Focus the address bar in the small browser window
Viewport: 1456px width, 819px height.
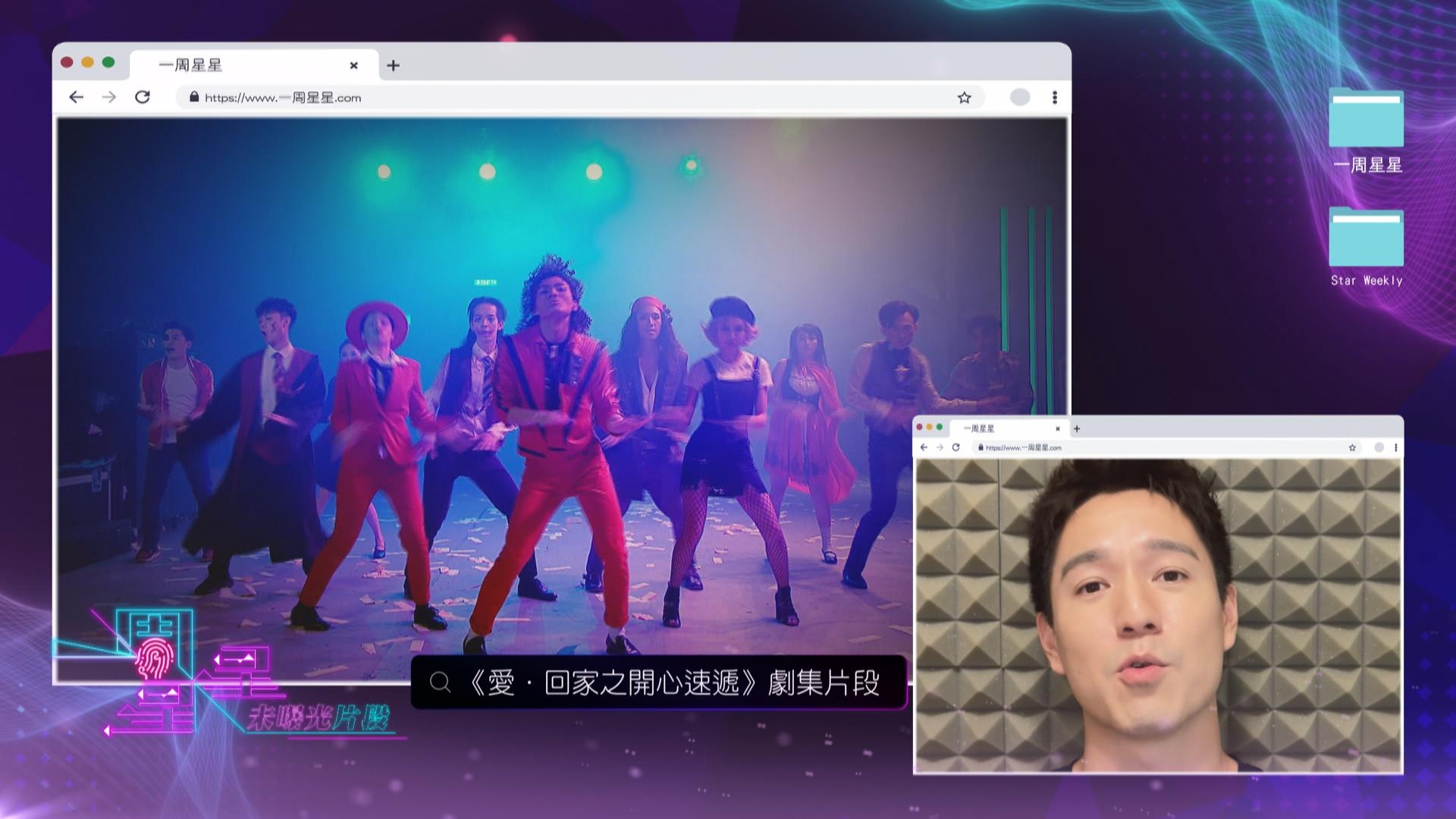[1166, 447]
